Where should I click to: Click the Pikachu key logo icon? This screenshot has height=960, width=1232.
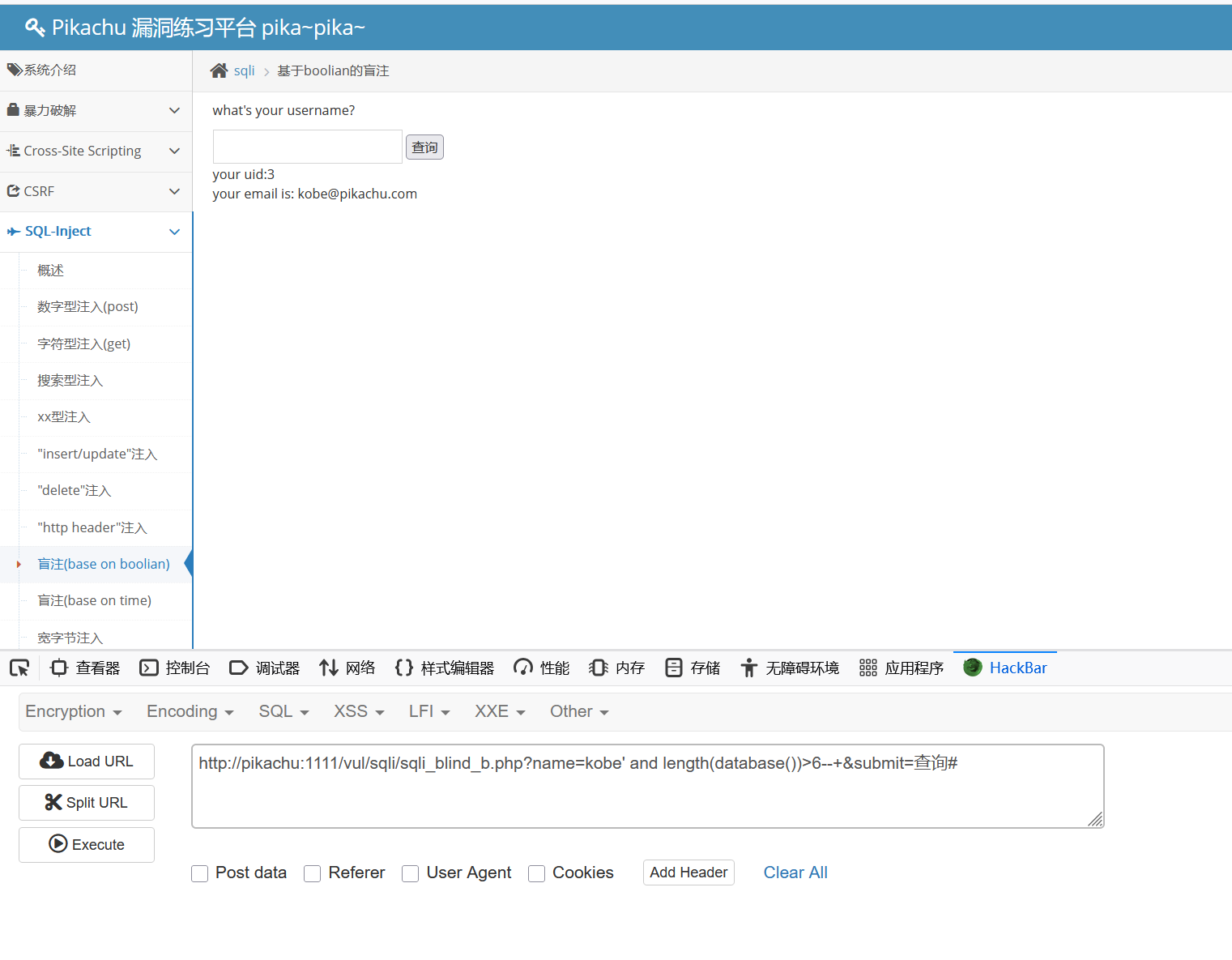[x=35, y=28]
